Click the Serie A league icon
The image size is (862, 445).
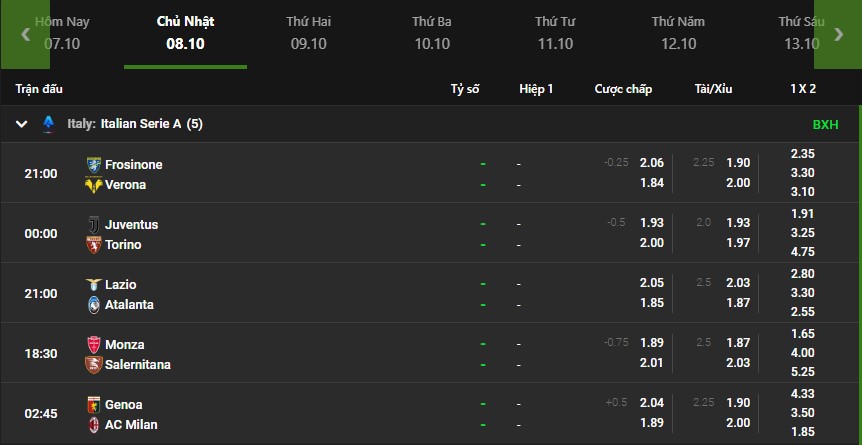(48, 124)
